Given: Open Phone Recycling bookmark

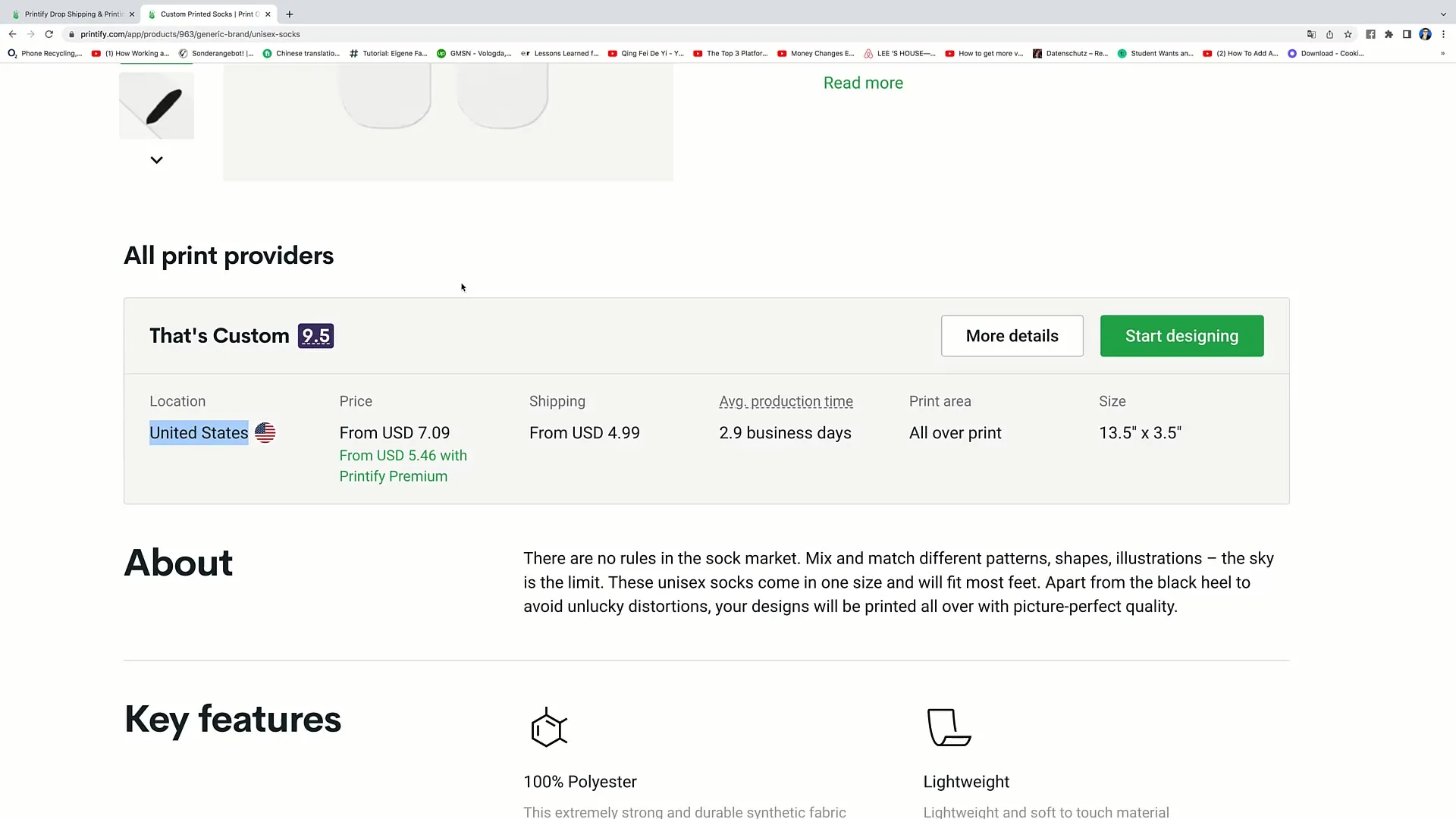Looking at the screenshot, I should click(45, 54).
